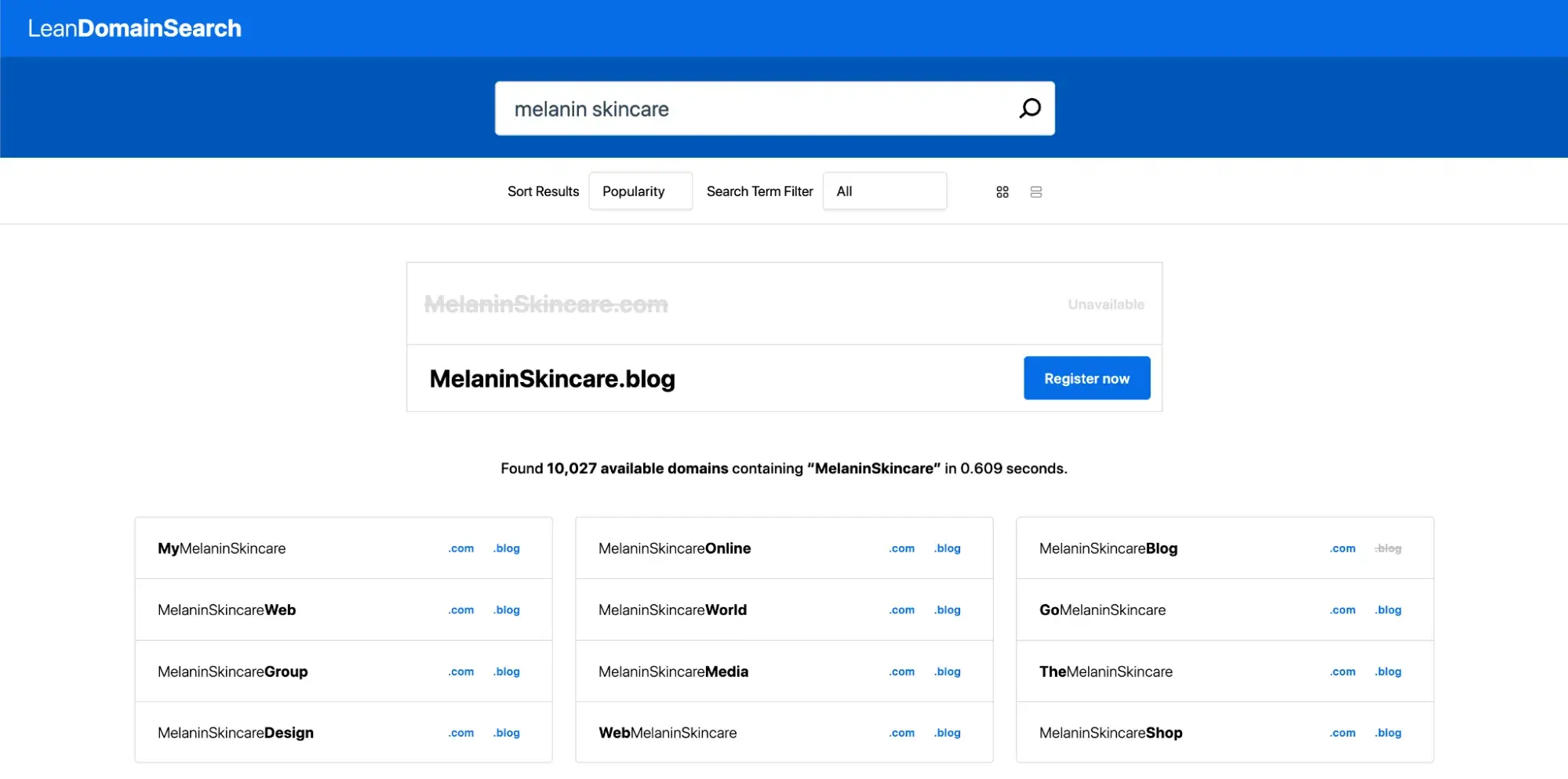1568x779 pixels.
Task: Choose TheMelaninSkincare .blog link
Action: [1388, 672]
